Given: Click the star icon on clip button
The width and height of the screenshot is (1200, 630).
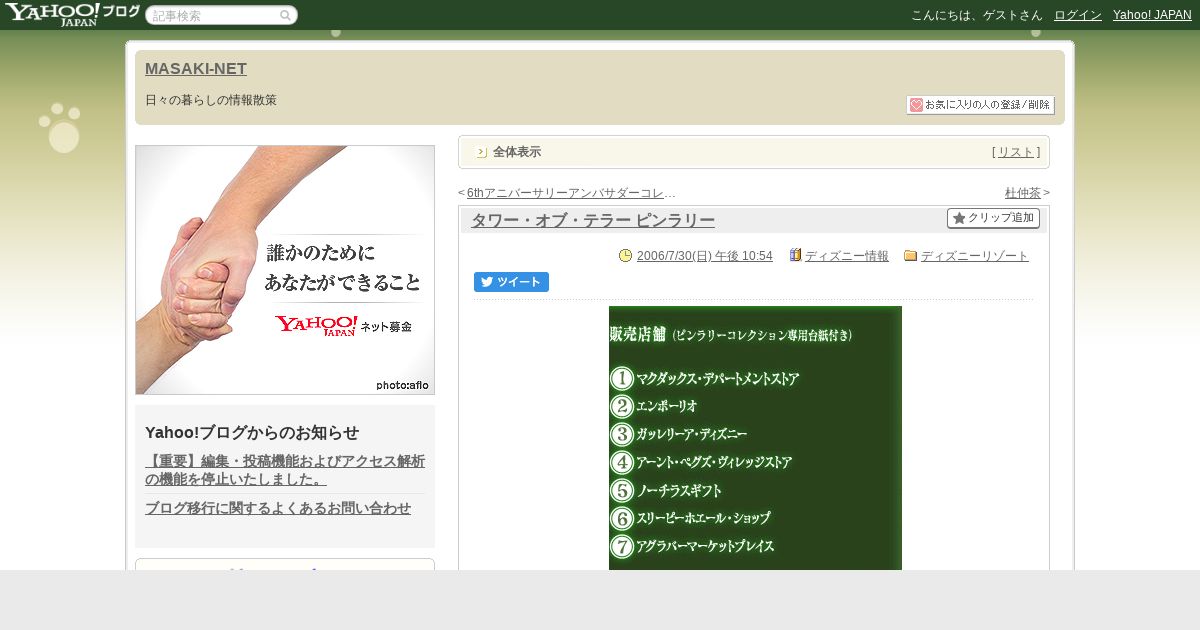Looking at the screenshot, I should [959, 218].
